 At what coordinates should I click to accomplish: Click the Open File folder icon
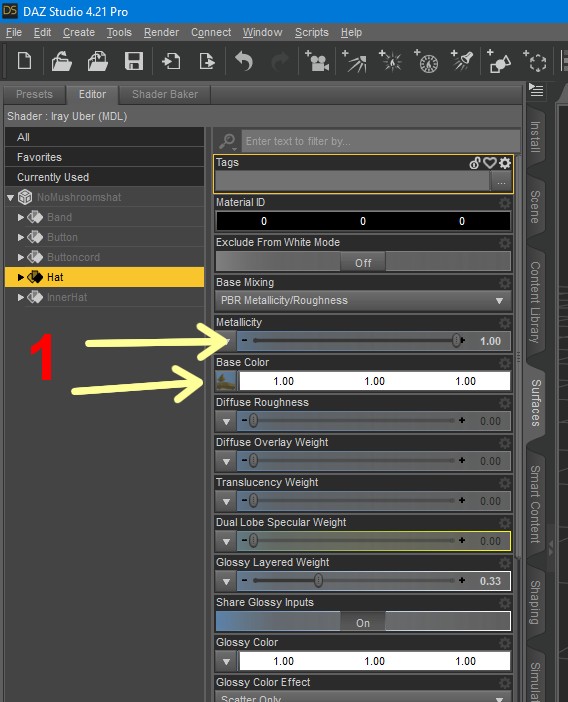tap(61, 61)
